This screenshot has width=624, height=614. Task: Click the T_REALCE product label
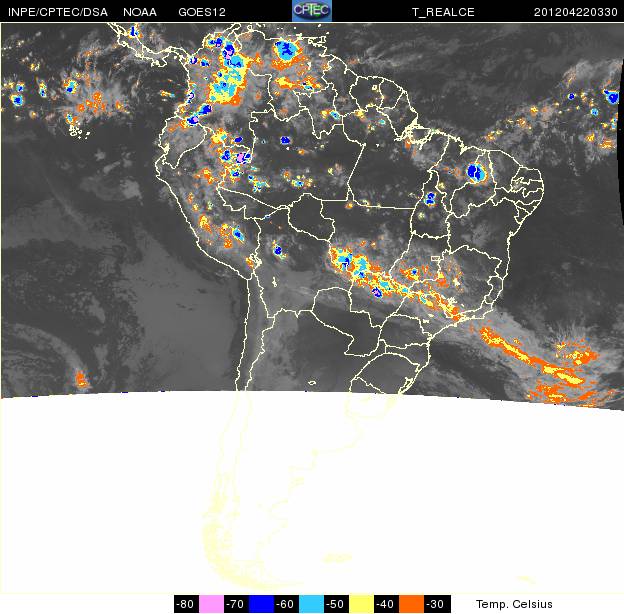[x=443, y=12]
